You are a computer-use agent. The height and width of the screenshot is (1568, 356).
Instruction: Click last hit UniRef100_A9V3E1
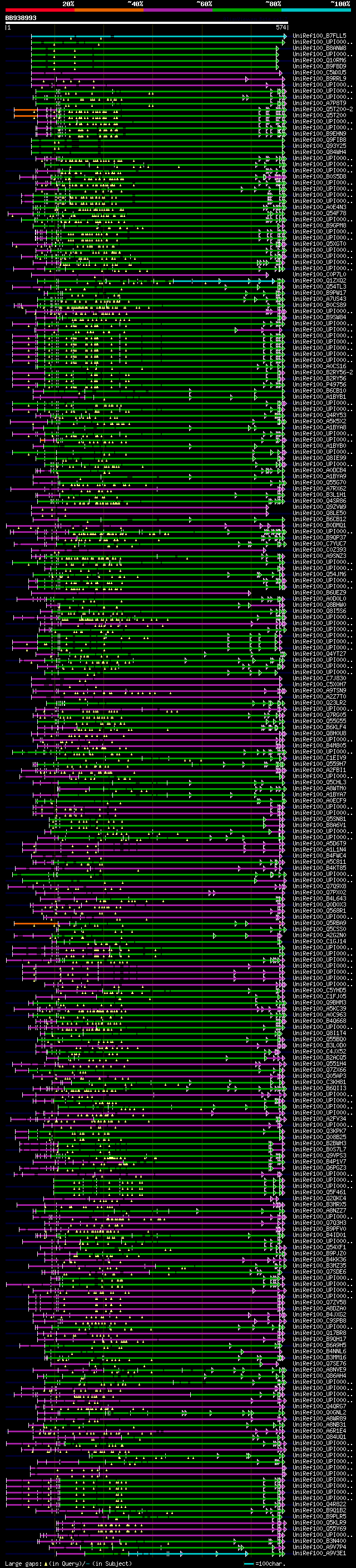[x=319, y=1554]
